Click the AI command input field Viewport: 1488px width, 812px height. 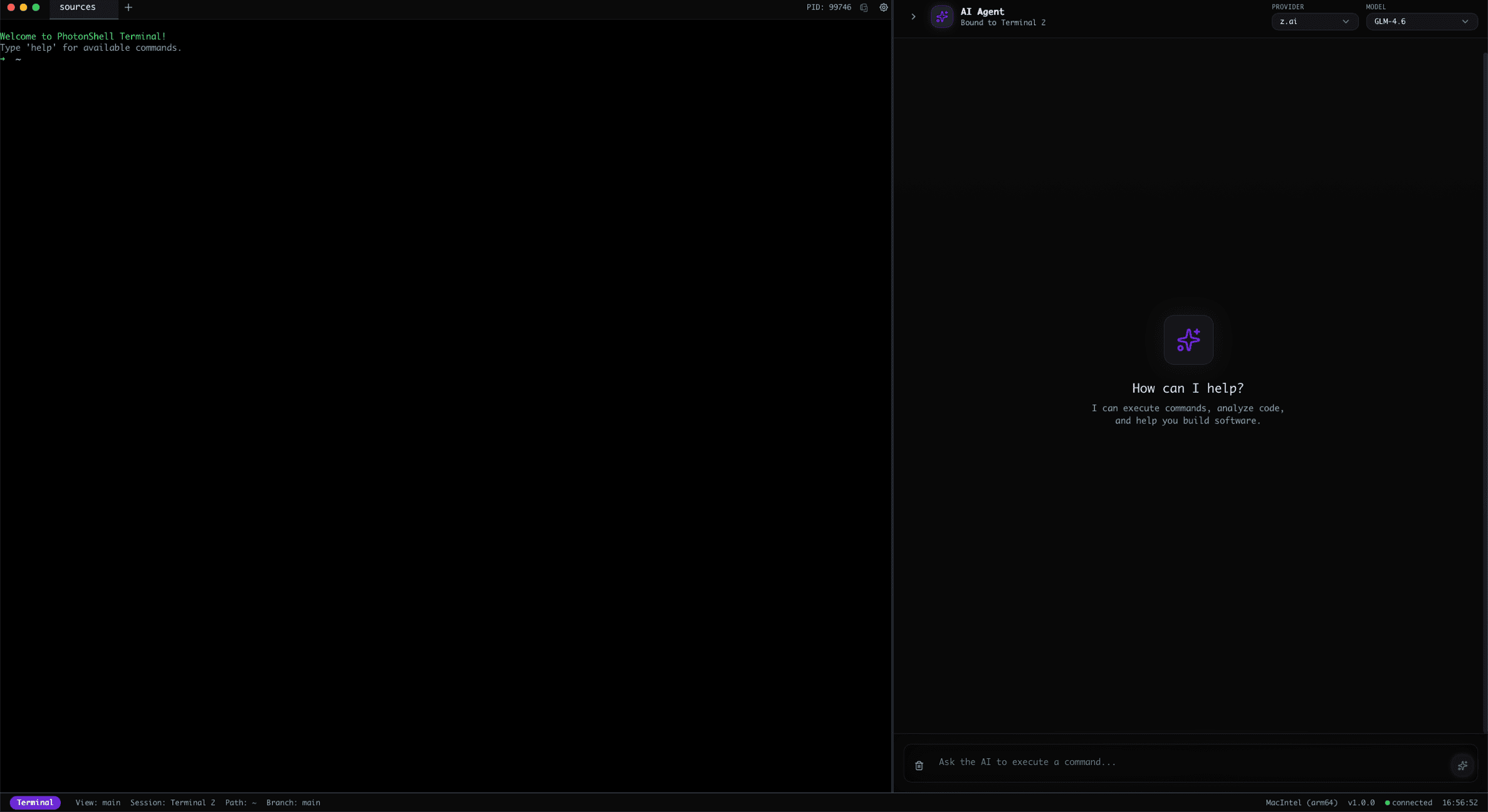pyautogui.click(x=1128, y=762)
